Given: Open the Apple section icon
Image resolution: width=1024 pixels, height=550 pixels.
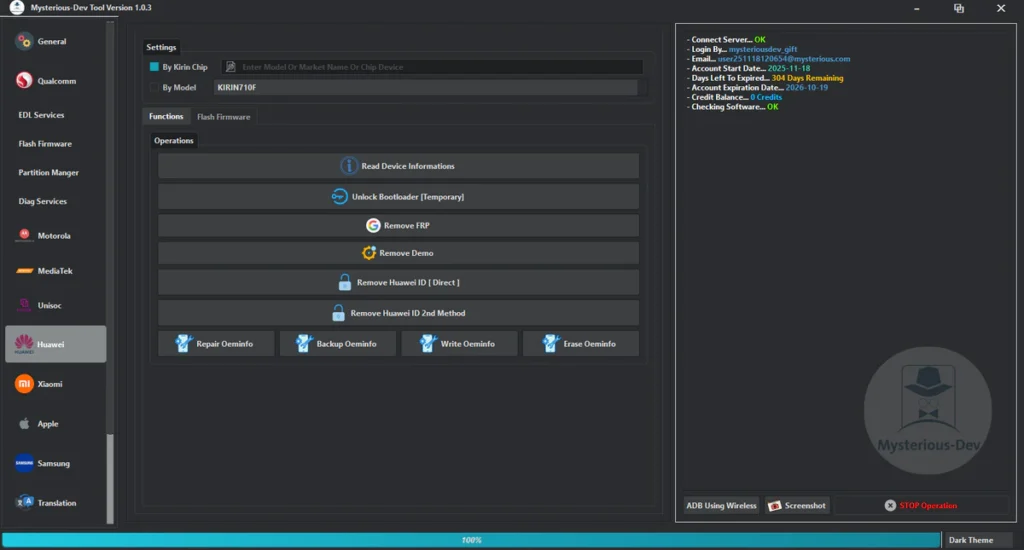Looking at the screenshot, I should [x=24, y=424].
